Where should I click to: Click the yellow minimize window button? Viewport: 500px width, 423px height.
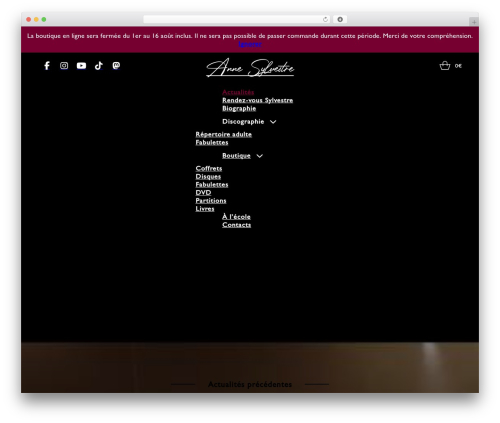pos(36,19)
